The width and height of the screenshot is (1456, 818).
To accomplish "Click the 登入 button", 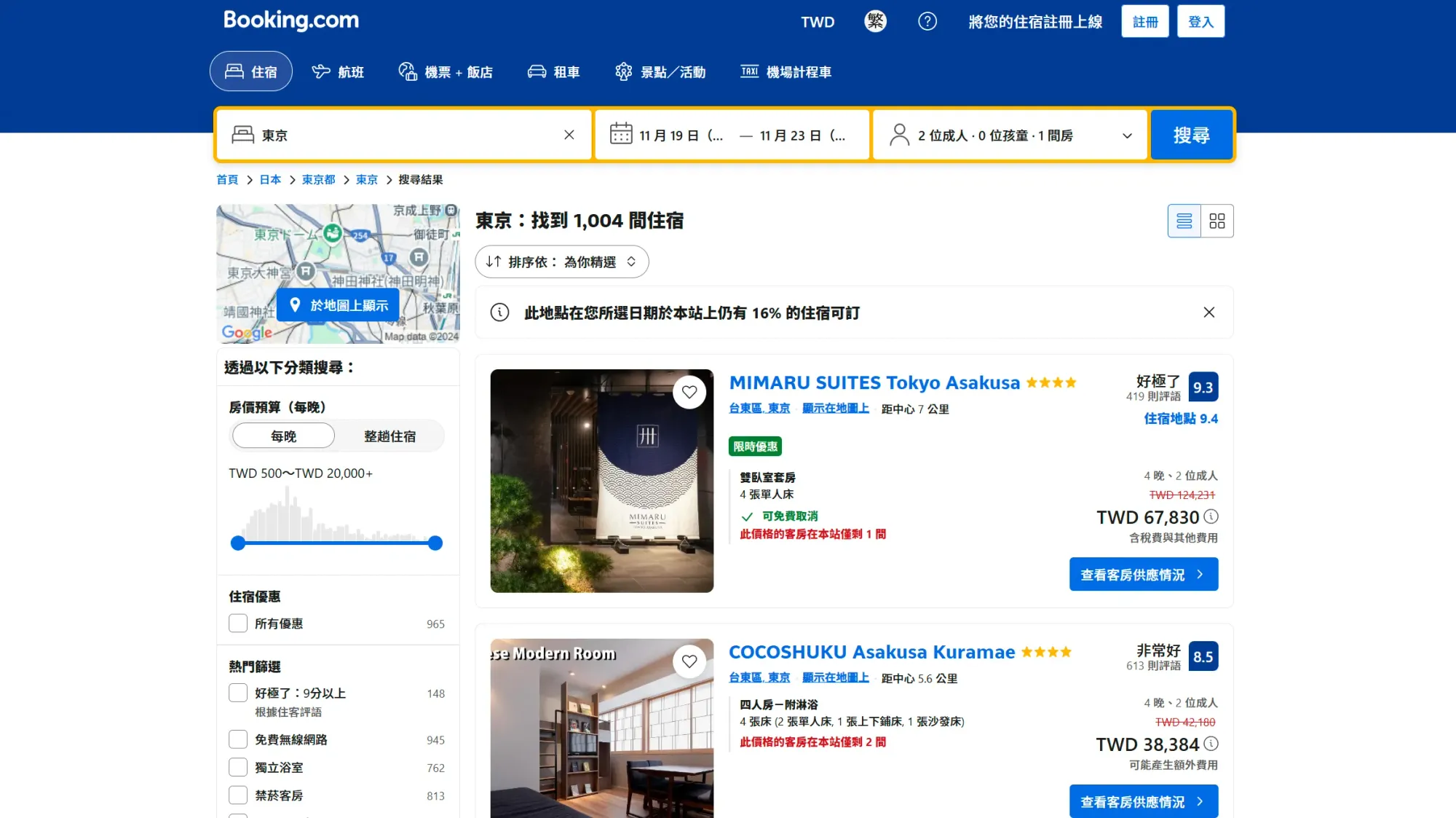I will (1200, 22).
